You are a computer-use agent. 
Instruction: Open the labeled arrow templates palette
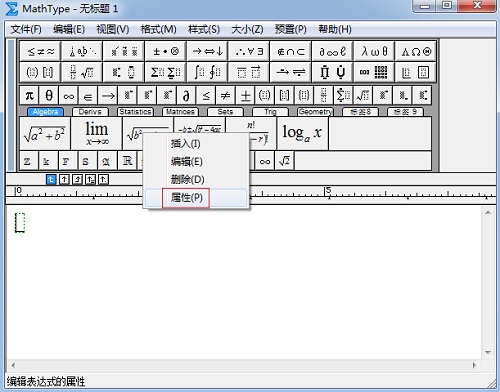click(291, 72)
